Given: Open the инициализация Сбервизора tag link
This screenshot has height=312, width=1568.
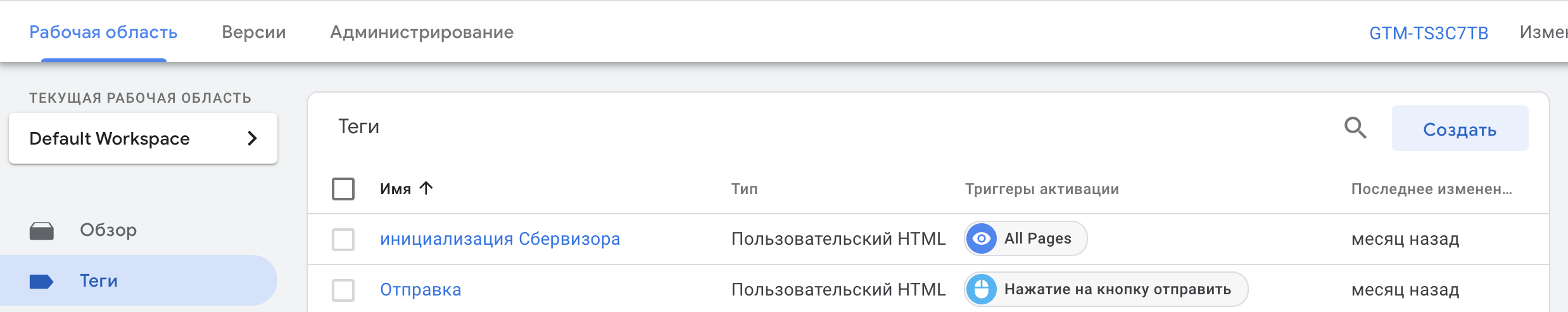Looking at the screenshot, I should pyautogui.click(x=500, y=239).
